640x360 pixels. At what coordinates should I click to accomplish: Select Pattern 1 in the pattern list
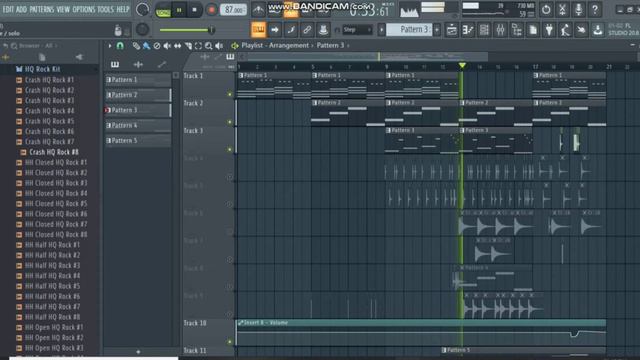click(x=137, y=80)
